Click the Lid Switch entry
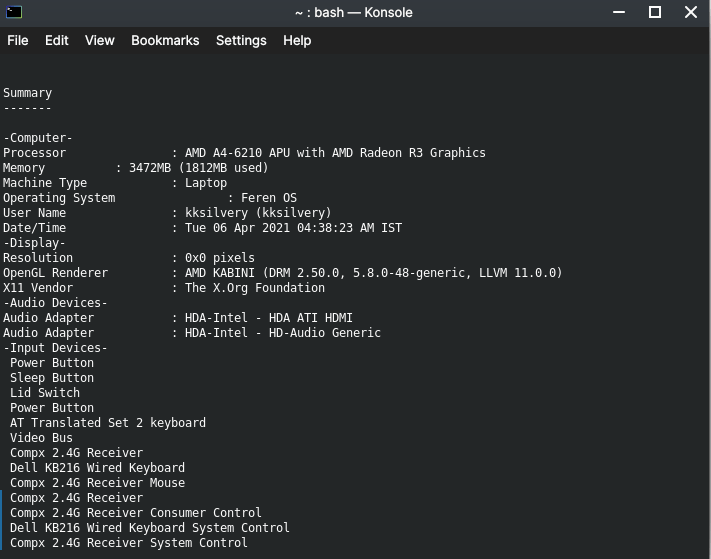This screenshot has width=711, height=559. [45, 393]
